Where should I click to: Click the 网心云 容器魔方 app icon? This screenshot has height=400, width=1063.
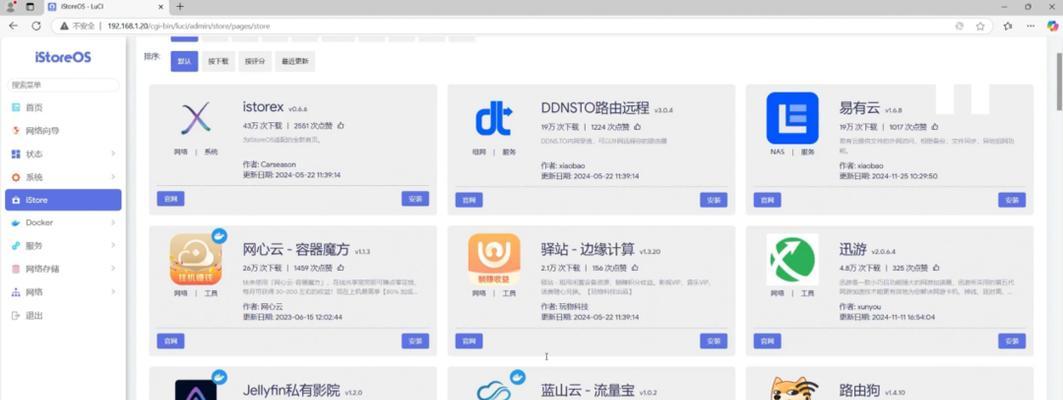[x=196, y=259]
